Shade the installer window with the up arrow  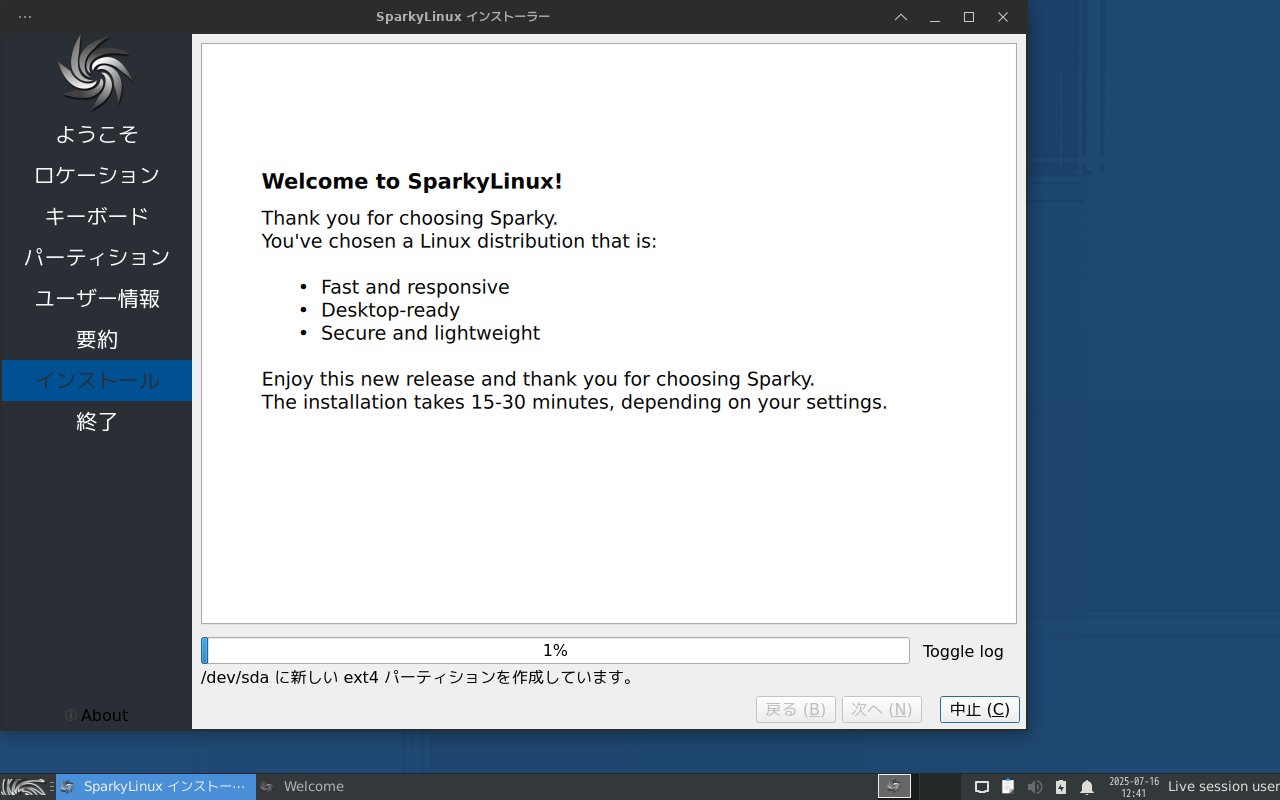click(x=901, y=17)
